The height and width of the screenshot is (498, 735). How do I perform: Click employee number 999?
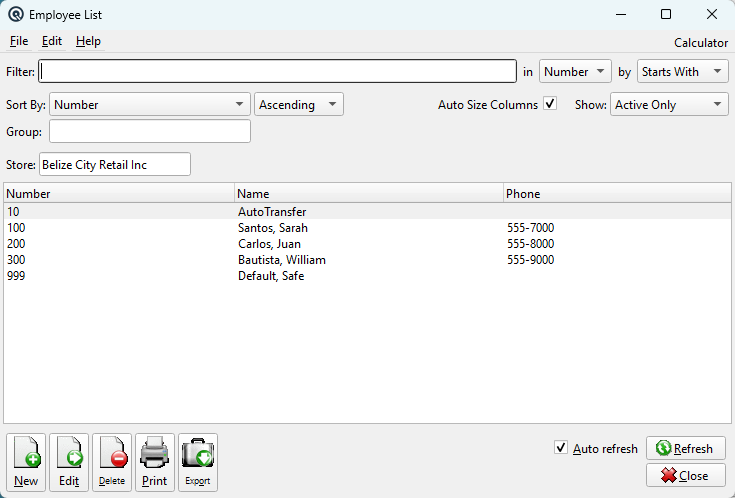pyautogui.click(x=16, y=276)
